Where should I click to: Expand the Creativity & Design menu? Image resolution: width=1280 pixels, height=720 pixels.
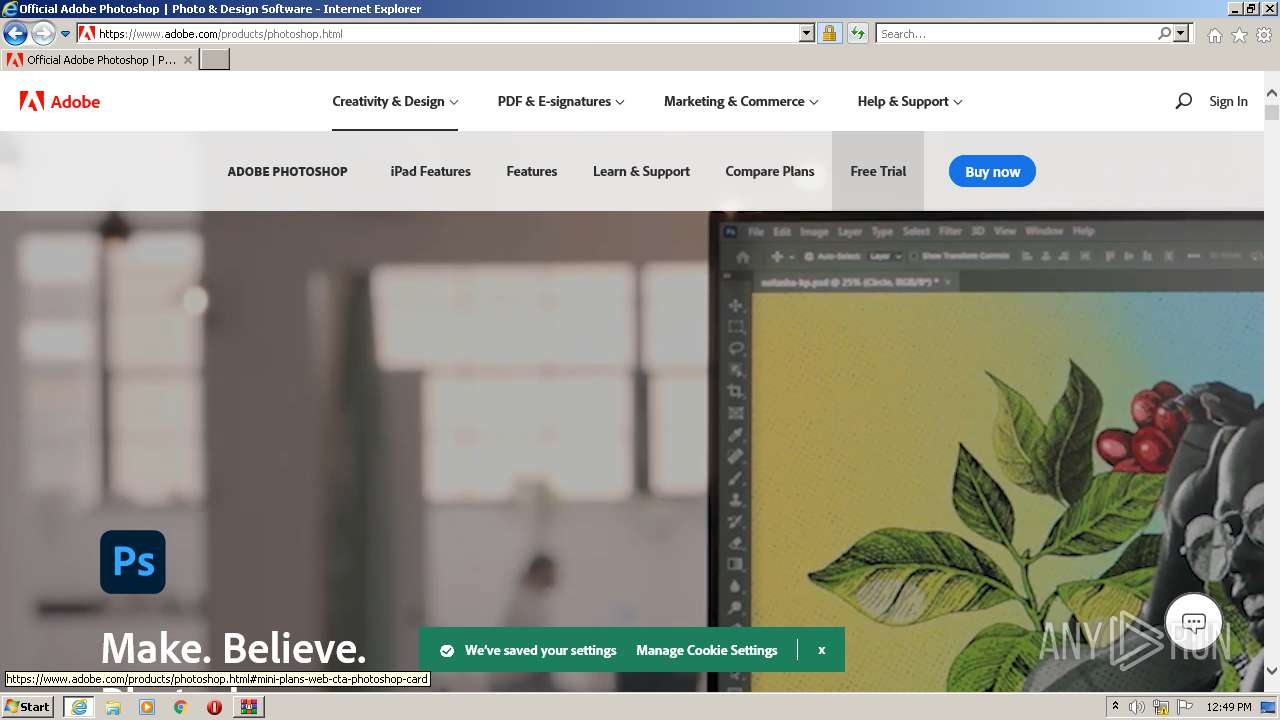tap(395, 101)
